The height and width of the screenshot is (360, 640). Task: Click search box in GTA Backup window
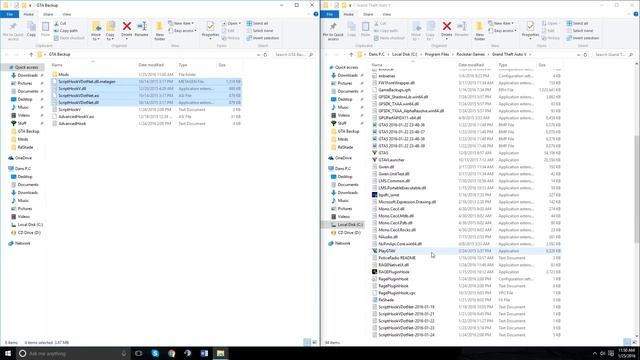coord(293,54)
